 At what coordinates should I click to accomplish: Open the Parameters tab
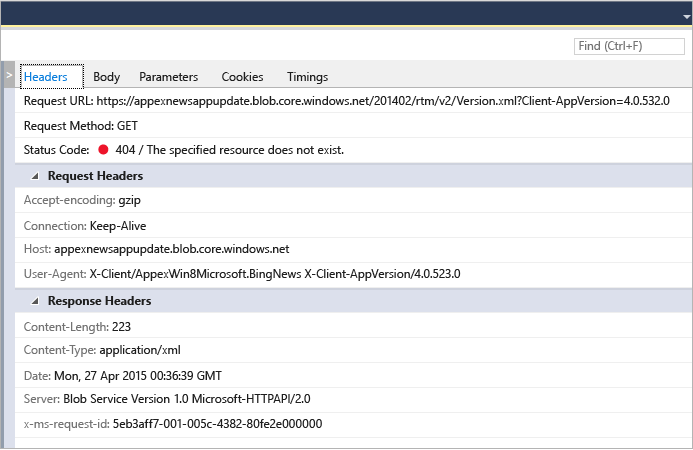click(168, 77)
